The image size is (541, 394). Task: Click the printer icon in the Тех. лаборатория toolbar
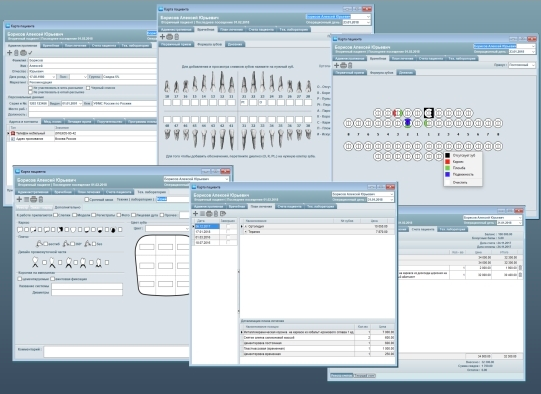pyautogui.click(x=33, y=199)
